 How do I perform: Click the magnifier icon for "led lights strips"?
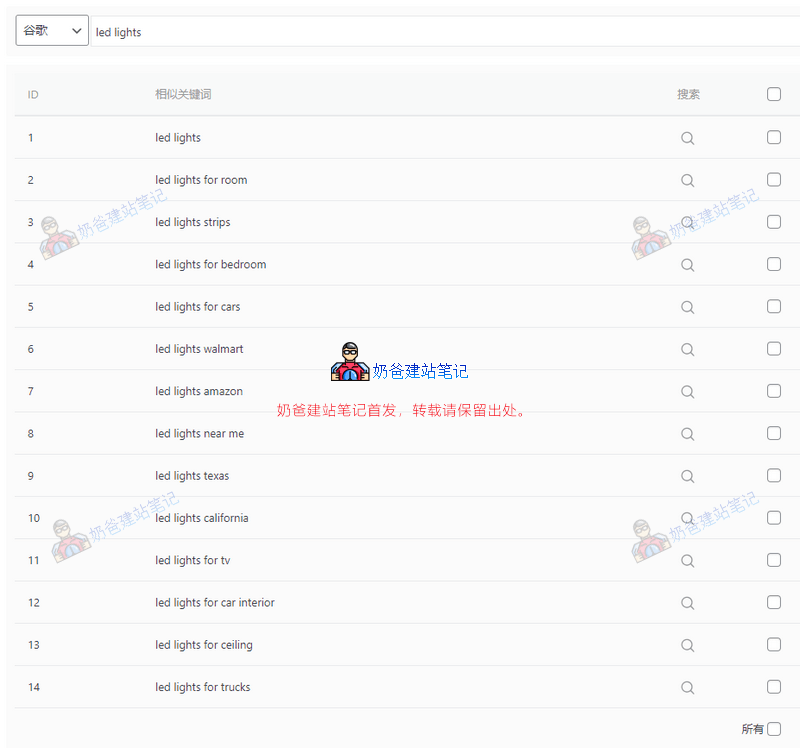[687, 222]
